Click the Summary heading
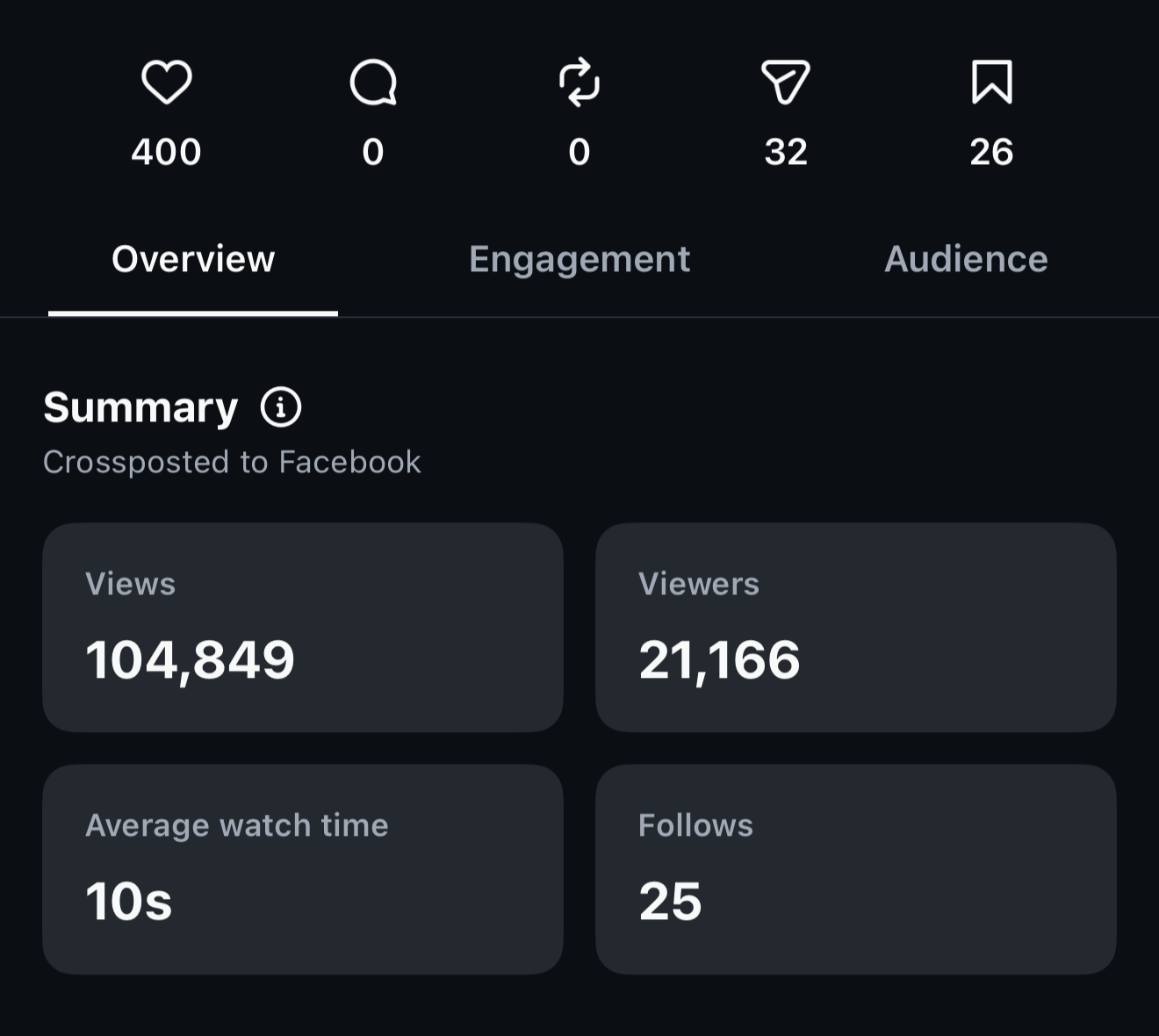 click(x=140, y=407)
